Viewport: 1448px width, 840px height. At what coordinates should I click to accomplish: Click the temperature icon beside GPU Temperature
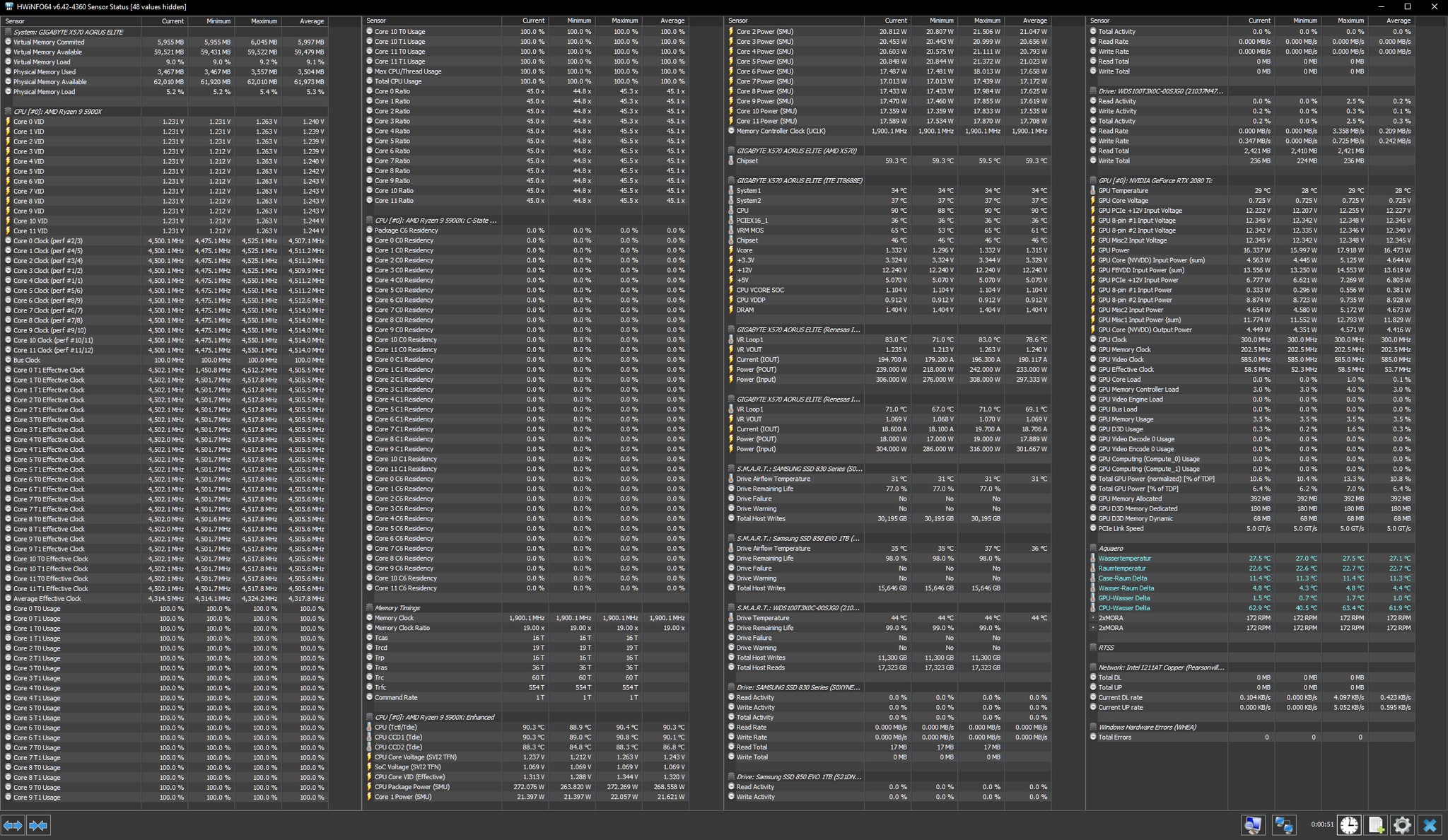coord(1093,190)
